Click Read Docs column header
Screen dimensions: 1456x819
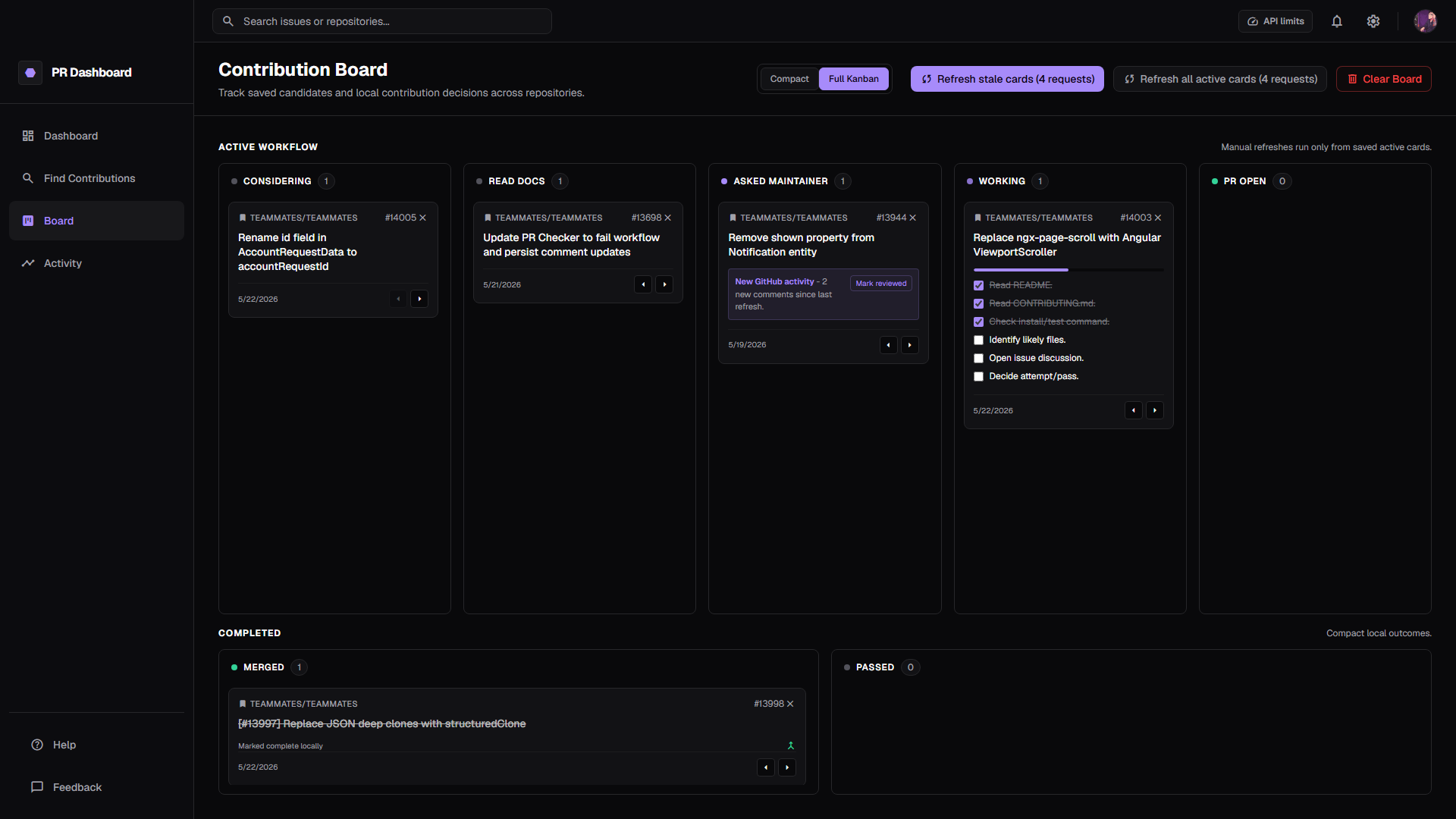[x=516, y=181]
